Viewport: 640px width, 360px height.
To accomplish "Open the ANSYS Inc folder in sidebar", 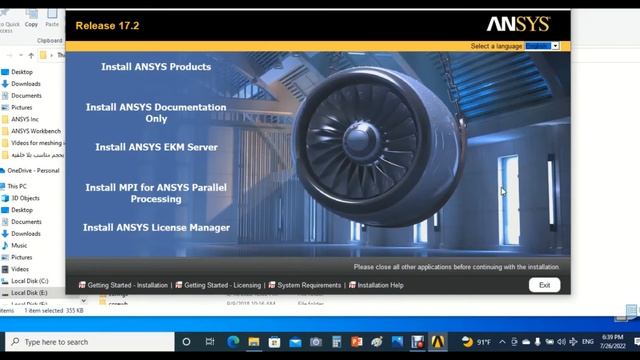I will coord(25,119).
